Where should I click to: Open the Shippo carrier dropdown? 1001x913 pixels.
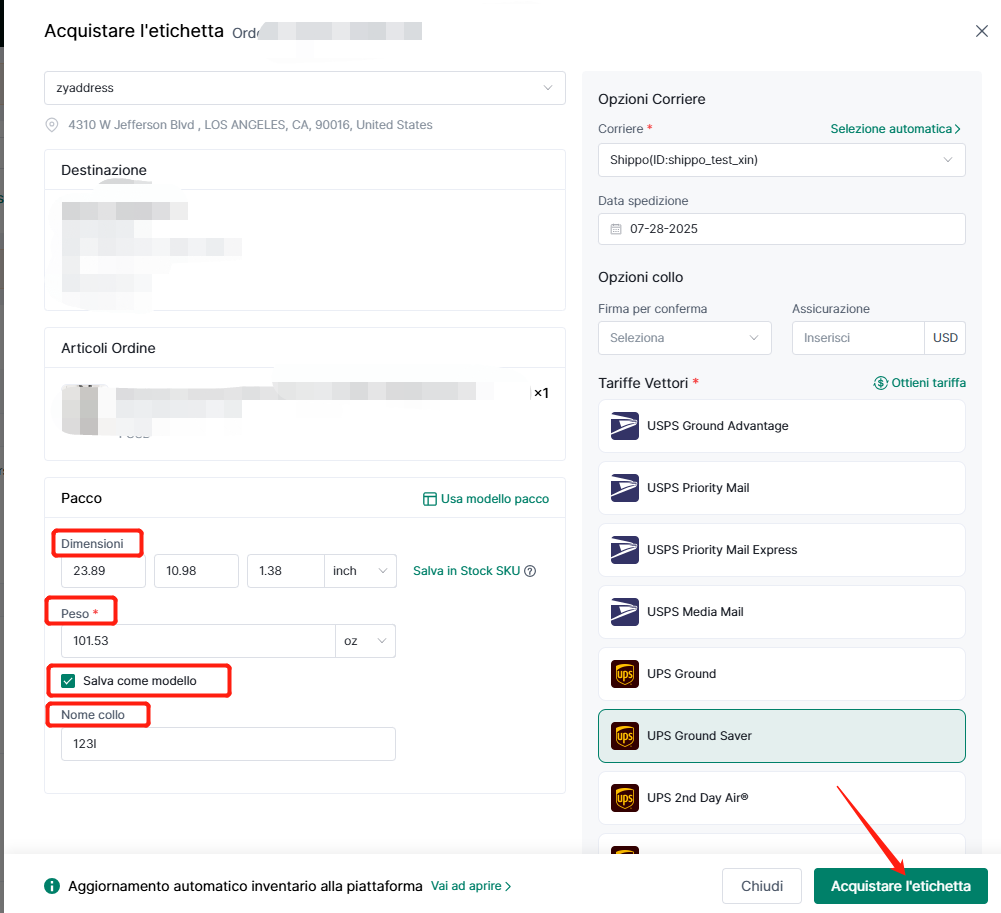tap(781, 160)
